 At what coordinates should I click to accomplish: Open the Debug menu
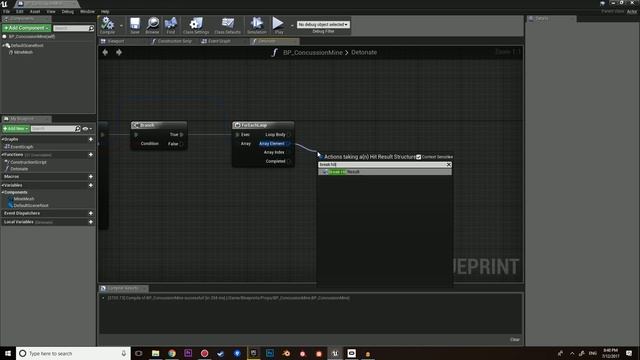coord(68,11)
